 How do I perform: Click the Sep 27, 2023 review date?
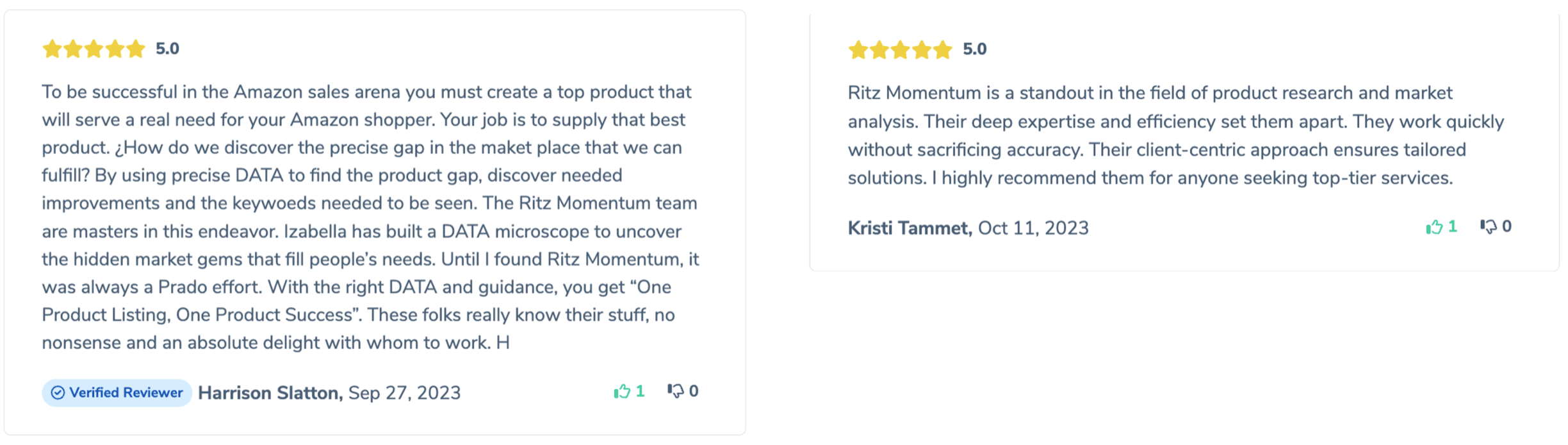tap(404, 392)
